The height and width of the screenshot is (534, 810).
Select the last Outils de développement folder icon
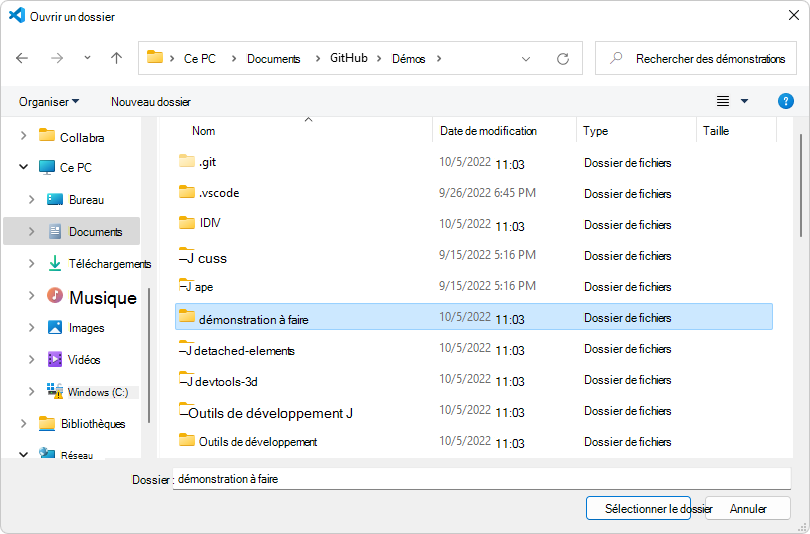tap(186, 439)
